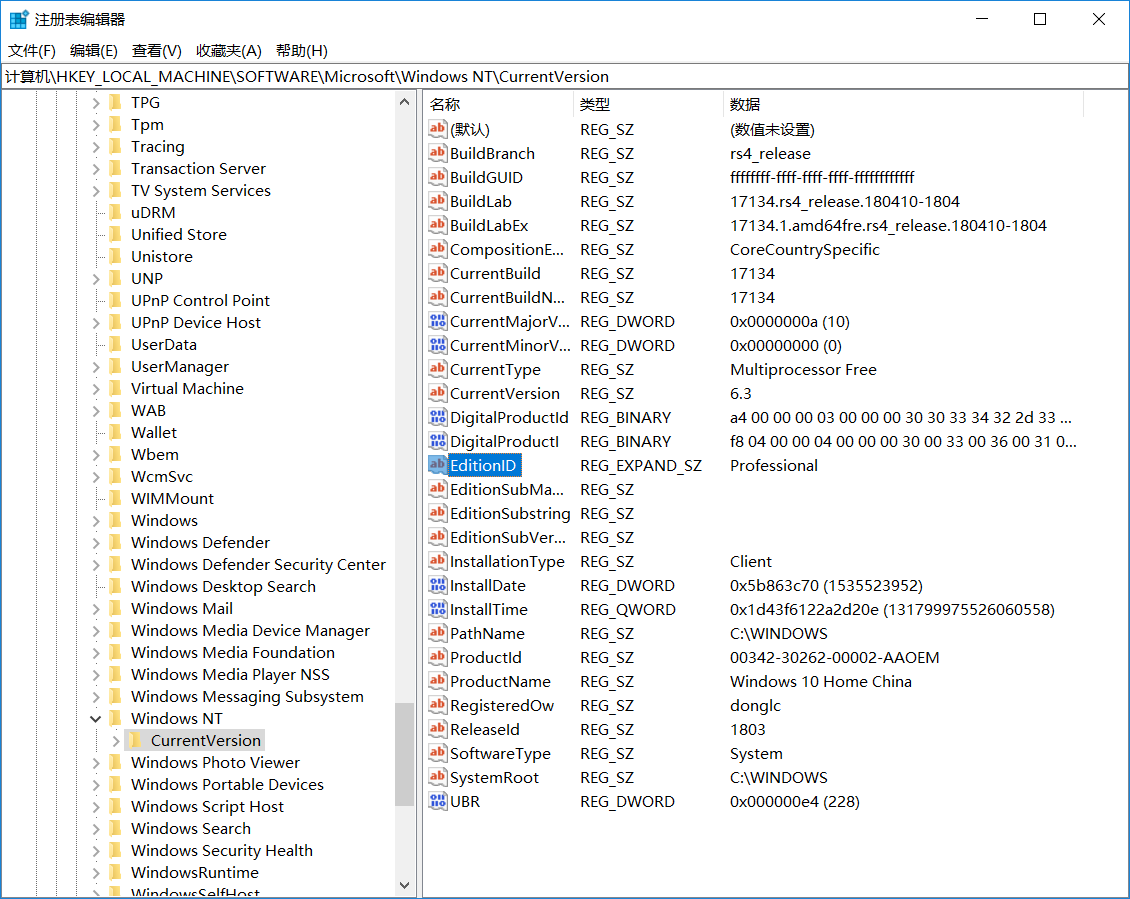Click the tree pane scroll up arrow
This screenshot has height=899, width=1130.
pos(404,102)
